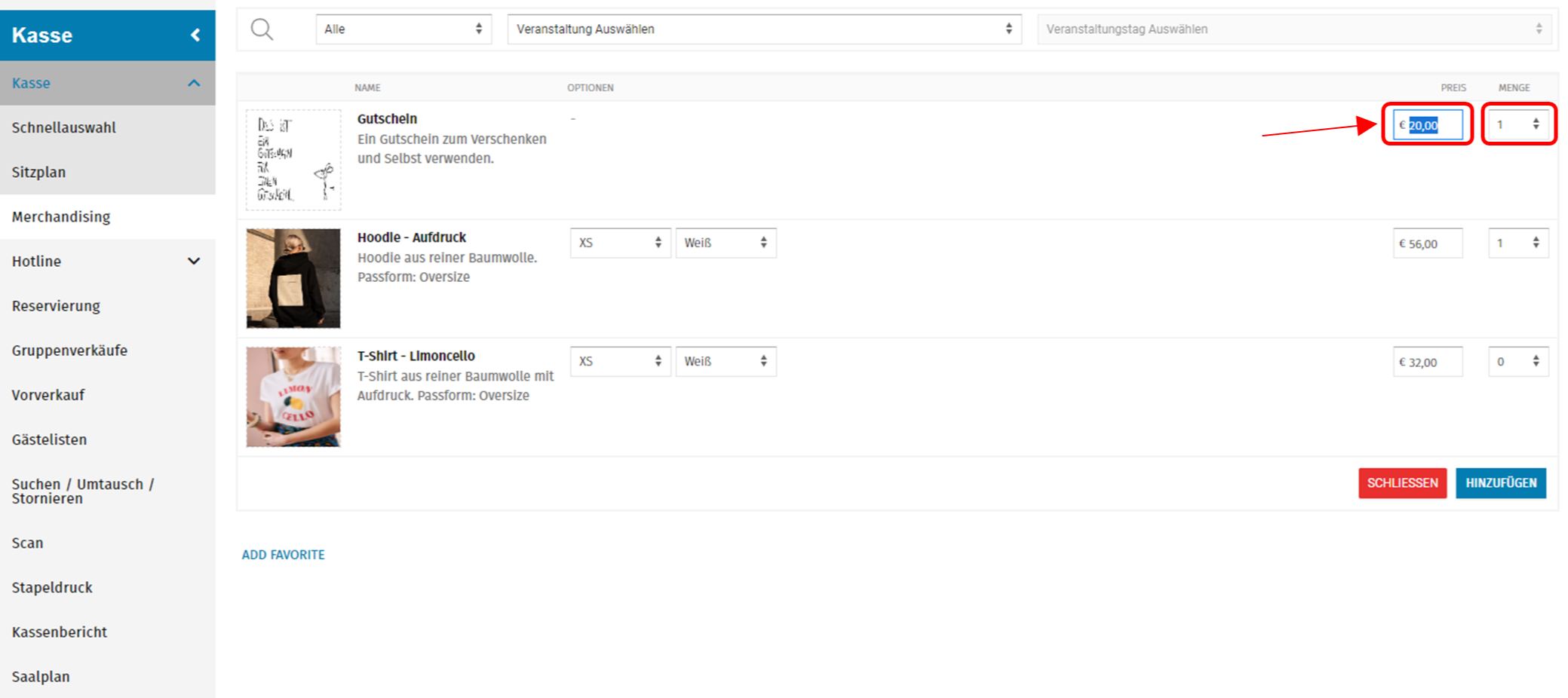Collapse sidebar with Kasse header arrow
The image size is (1568, 698).
coord(195,35)
